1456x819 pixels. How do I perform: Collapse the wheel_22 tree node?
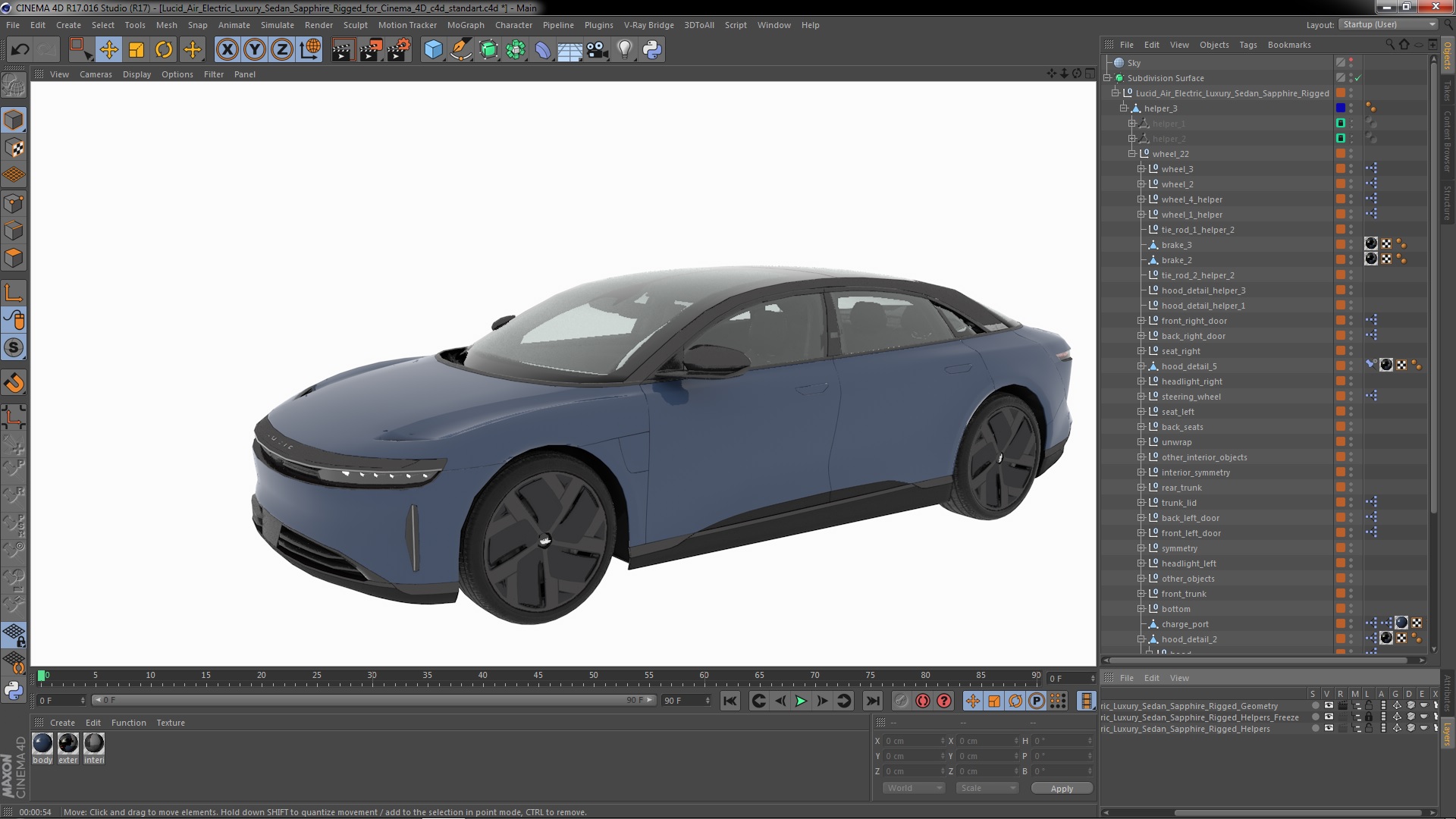(1132, 154)
